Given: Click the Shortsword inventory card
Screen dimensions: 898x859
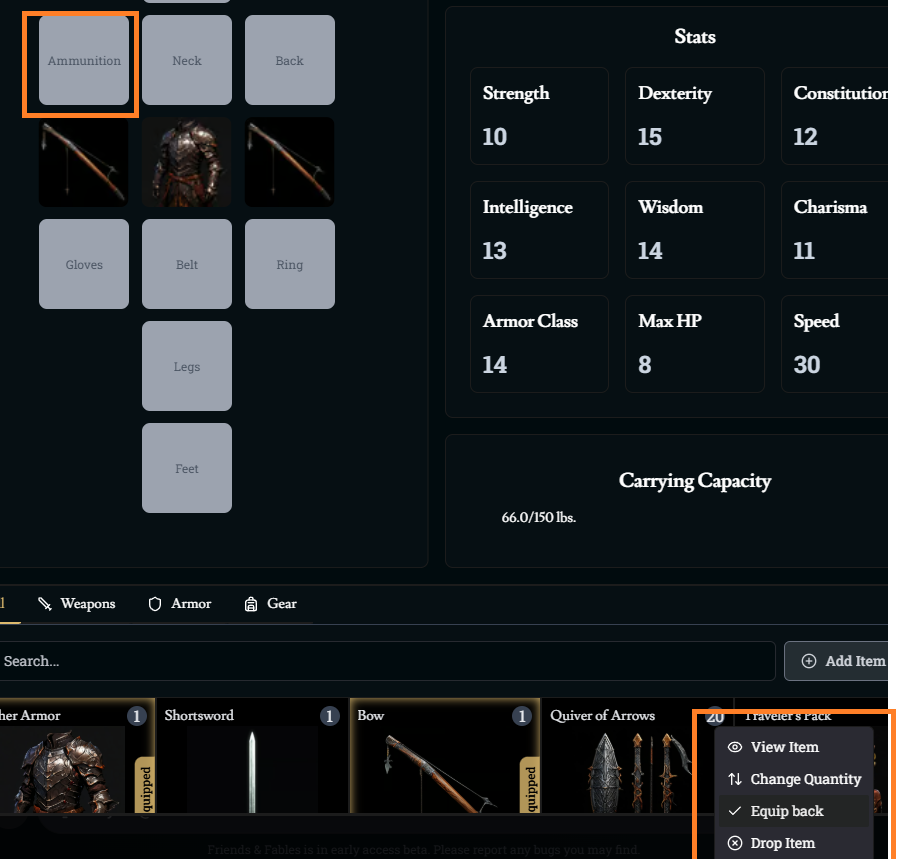Looking at the screenshot, I should [252, 760].
